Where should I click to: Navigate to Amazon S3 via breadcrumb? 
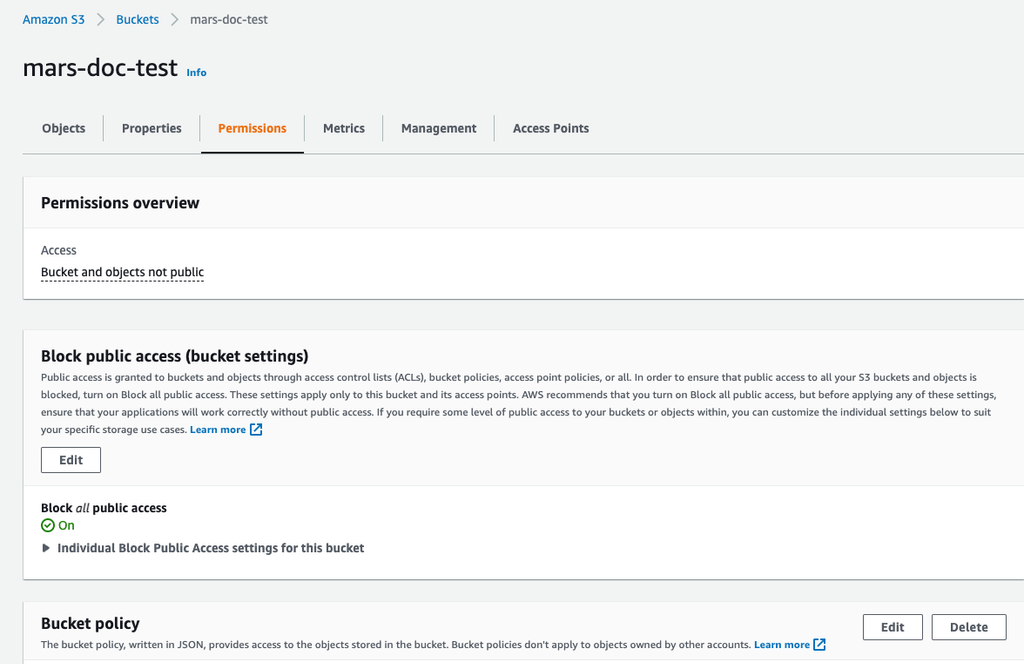click(53, 19)
